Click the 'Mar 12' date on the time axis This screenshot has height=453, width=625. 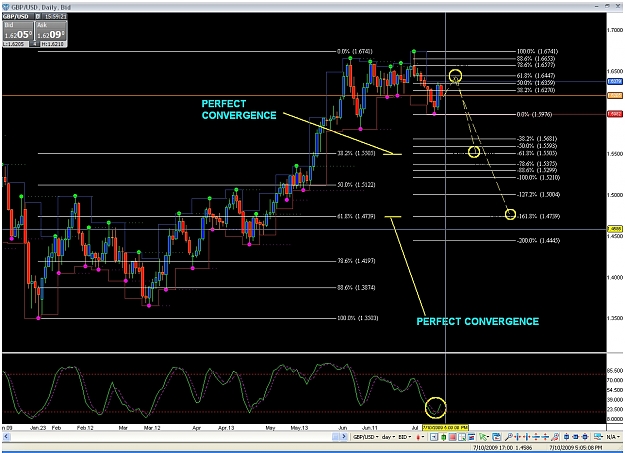tap(151, 428)
